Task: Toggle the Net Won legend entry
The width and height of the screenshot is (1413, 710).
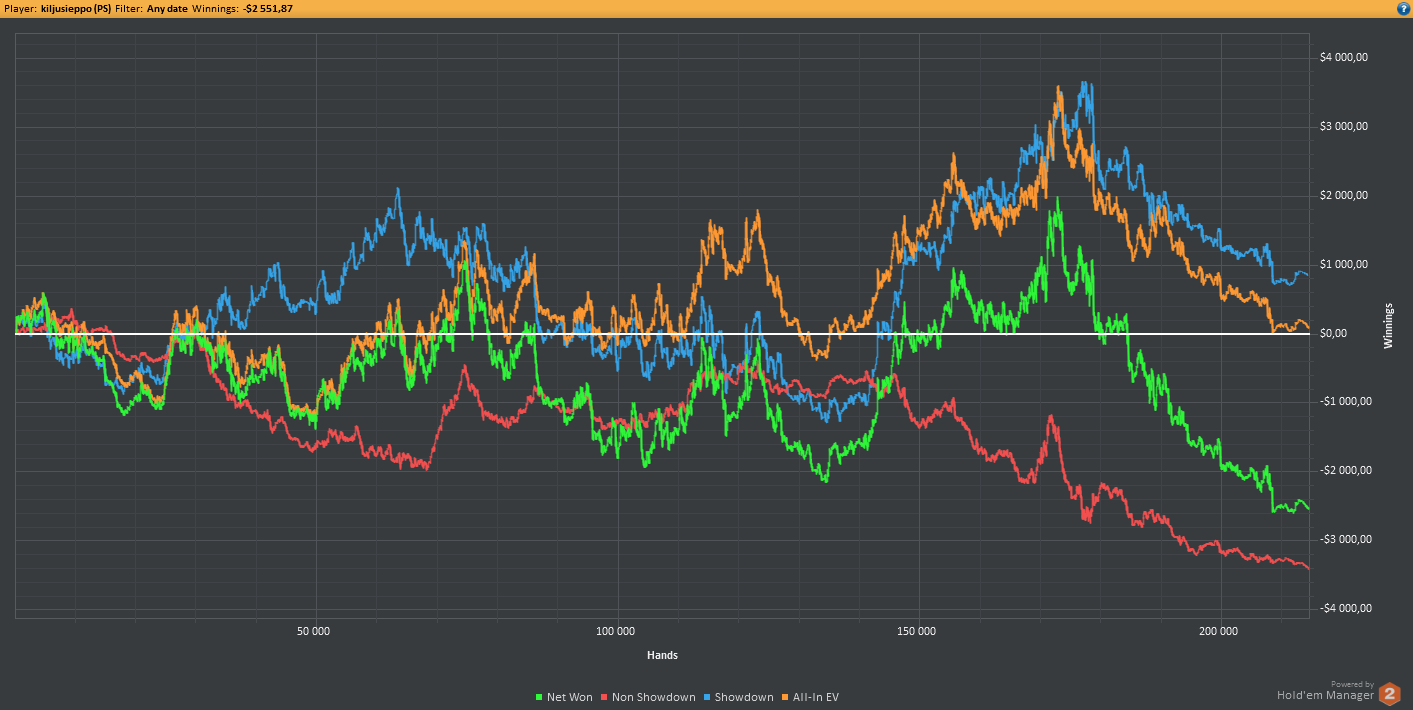Action: [564, 697]
